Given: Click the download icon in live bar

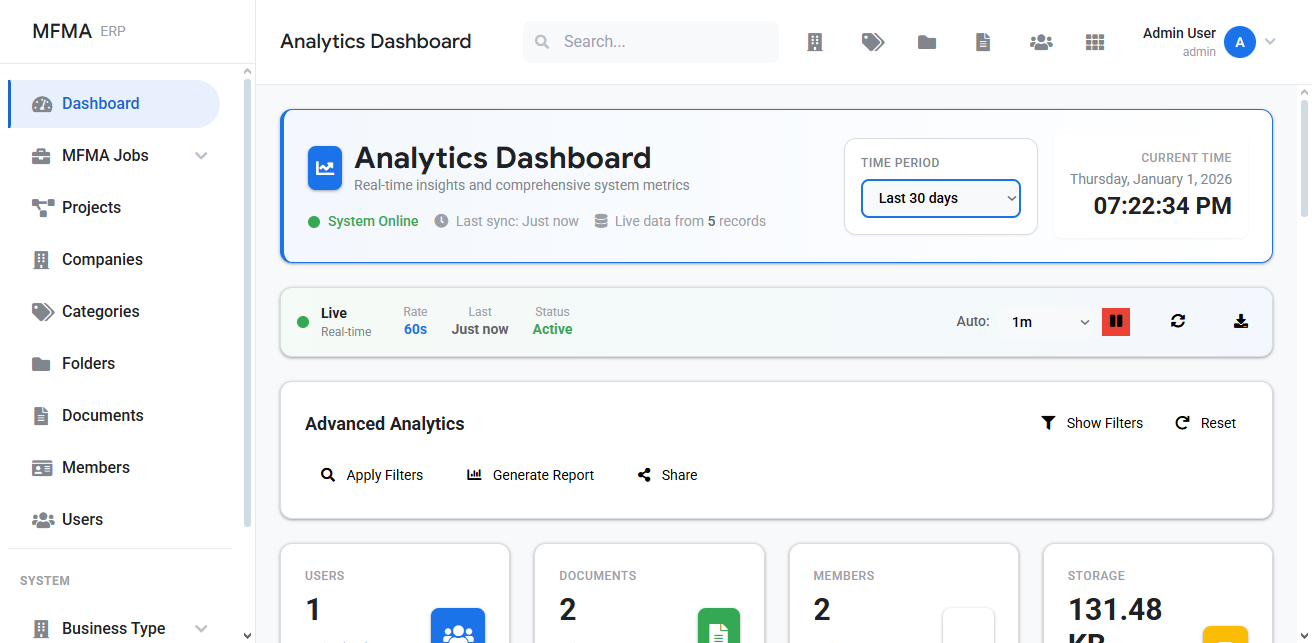Looking at the screenshot, I should [x=1241, y=321].
